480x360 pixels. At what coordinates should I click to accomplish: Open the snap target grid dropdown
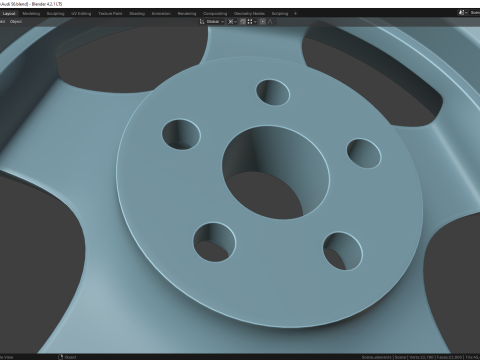[252, 21]
